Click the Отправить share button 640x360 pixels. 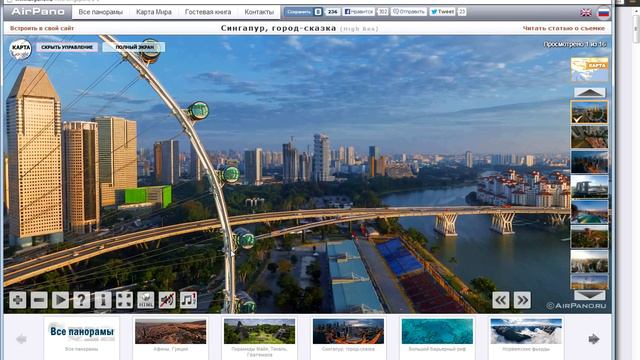[409, 12]
